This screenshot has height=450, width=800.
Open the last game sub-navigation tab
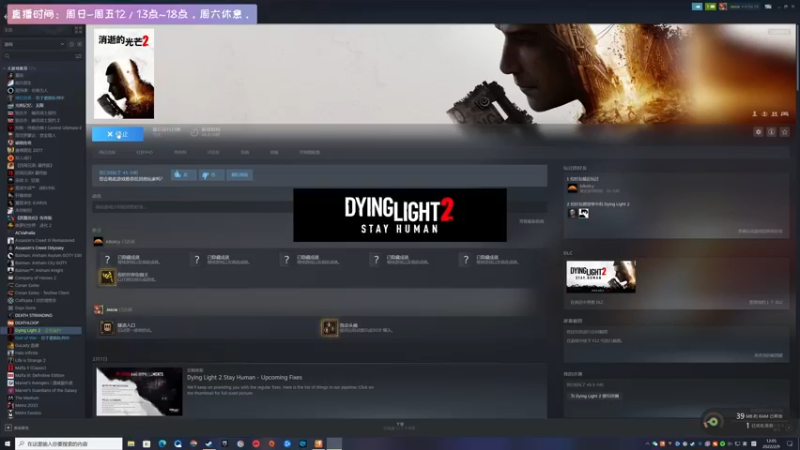(x=309, y=153)
